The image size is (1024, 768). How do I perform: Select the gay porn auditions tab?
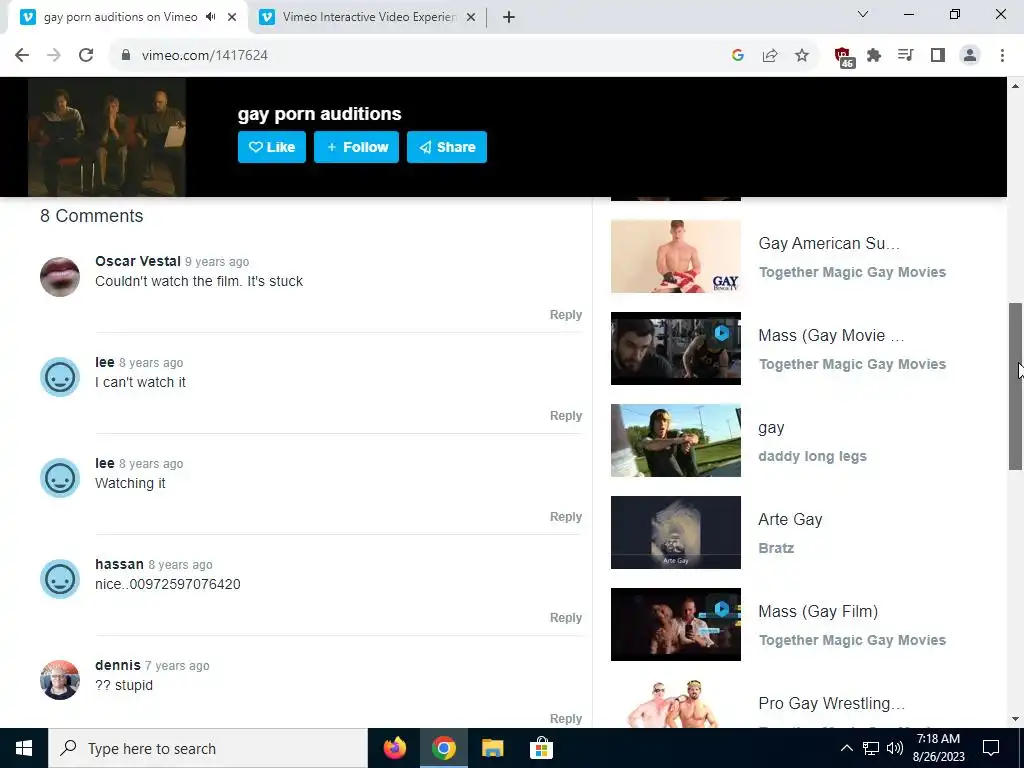pyautogui.click(x=120, y=17)
